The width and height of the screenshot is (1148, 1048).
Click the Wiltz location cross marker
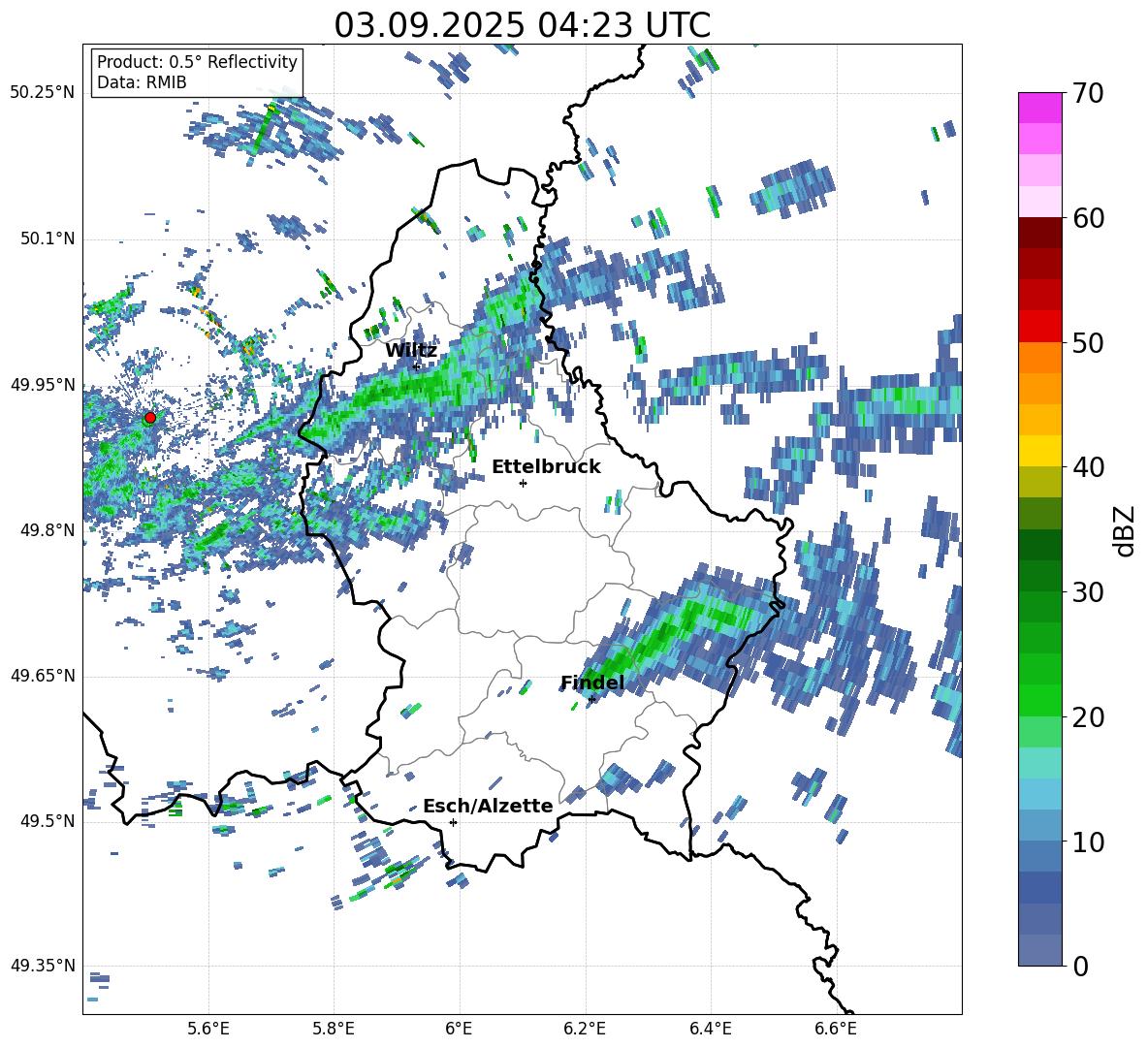click(x=417, y=365)
